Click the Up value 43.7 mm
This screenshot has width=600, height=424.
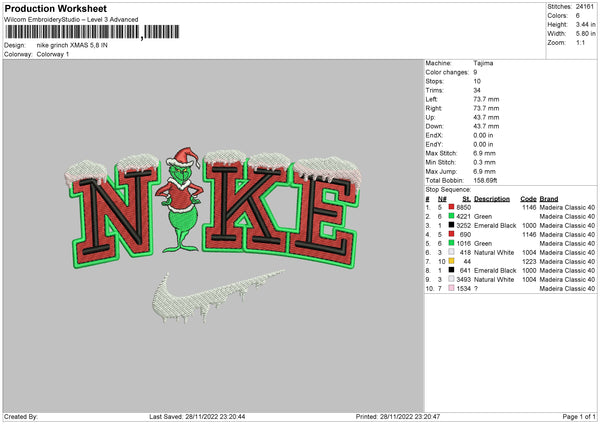point(486,117)
